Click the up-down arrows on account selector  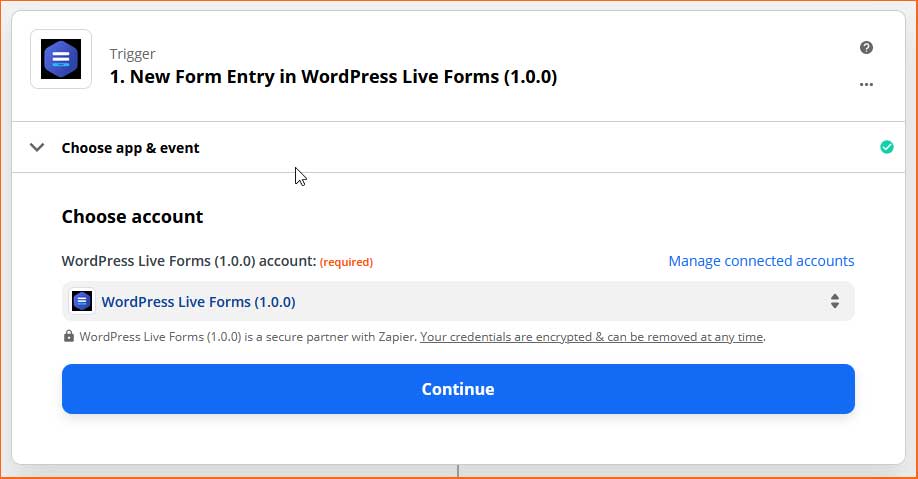click(835, 302)
